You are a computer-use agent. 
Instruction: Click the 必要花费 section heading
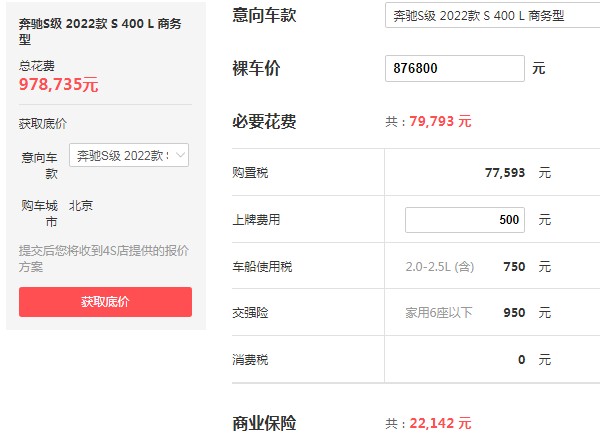[x=264, y=122]
